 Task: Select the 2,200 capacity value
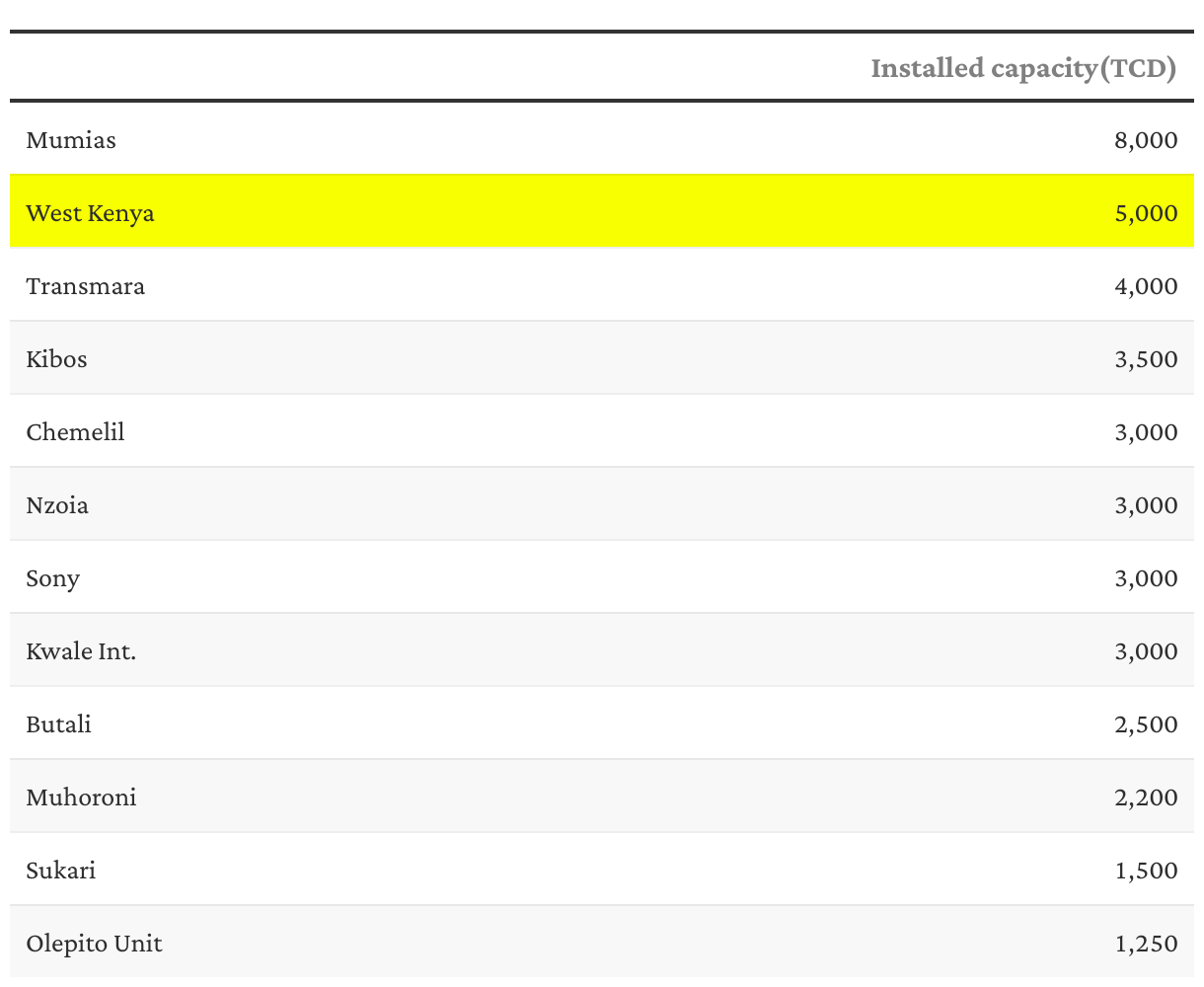pos(1146,797)
